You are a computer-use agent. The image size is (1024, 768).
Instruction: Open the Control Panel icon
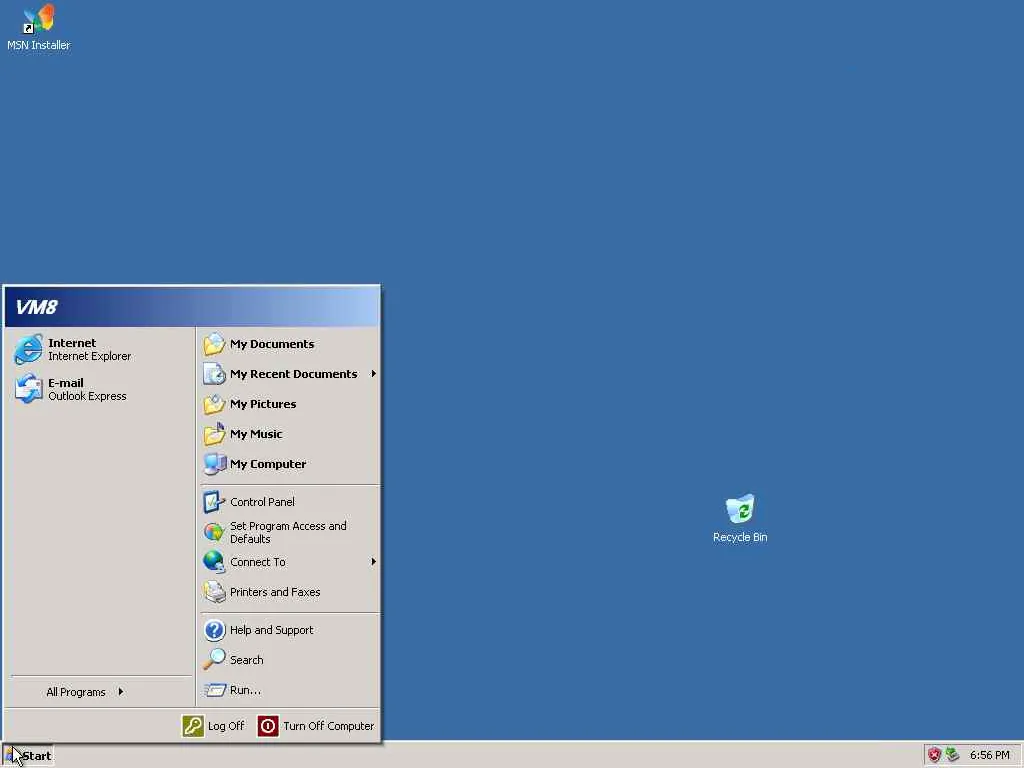tap(214, 502)
